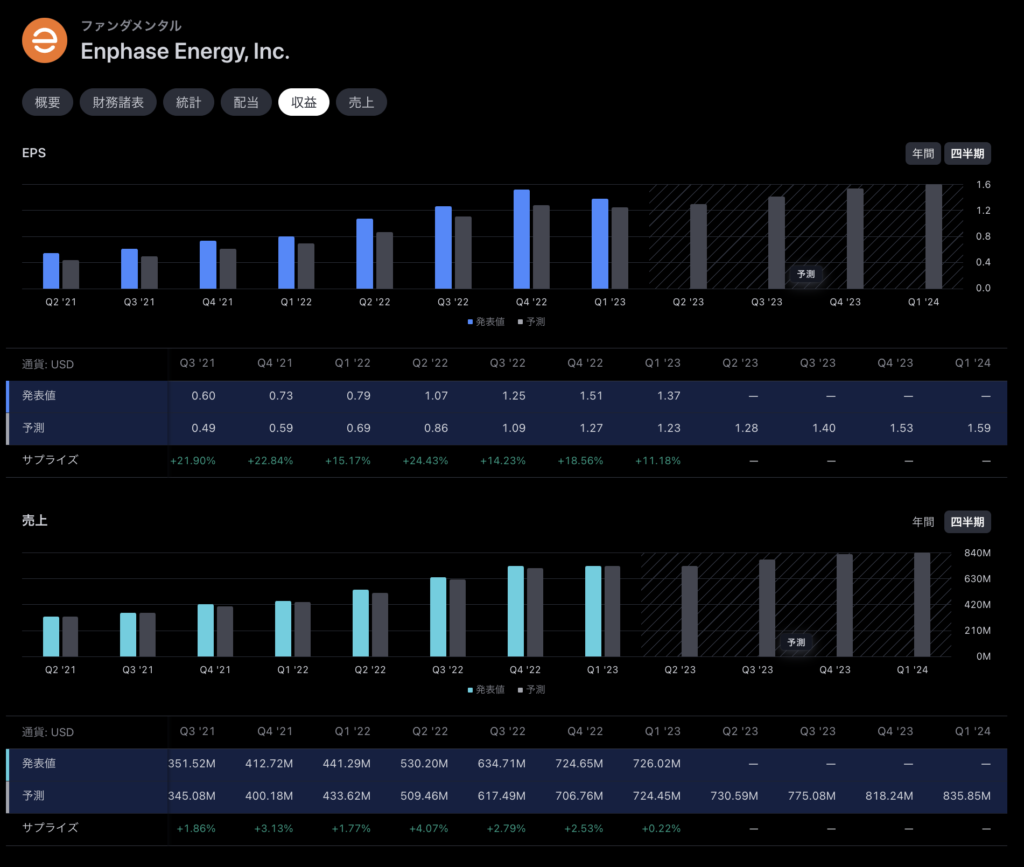The width and height of the screenshot is (1024, 867).
Task: Open the 配当 dividends tab
Action: pos(246,102)
